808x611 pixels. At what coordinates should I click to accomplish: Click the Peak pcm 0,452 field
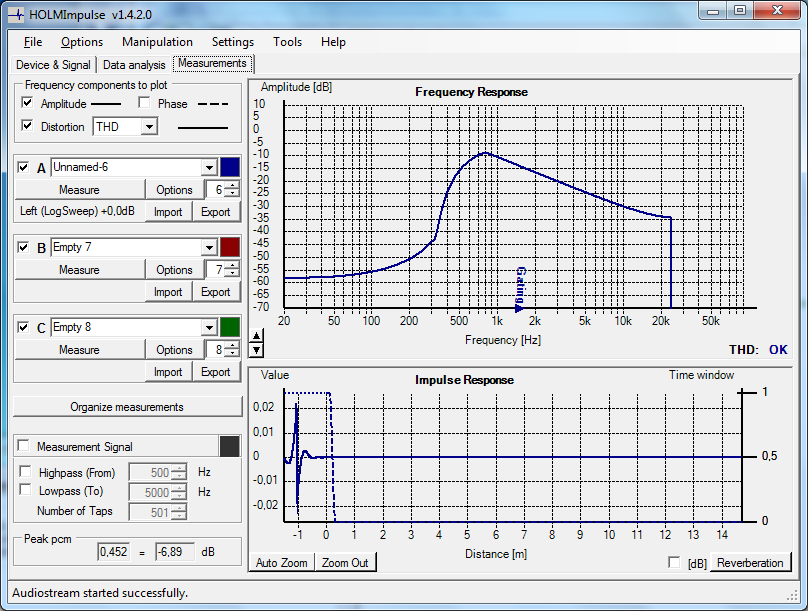coord(113,552)
